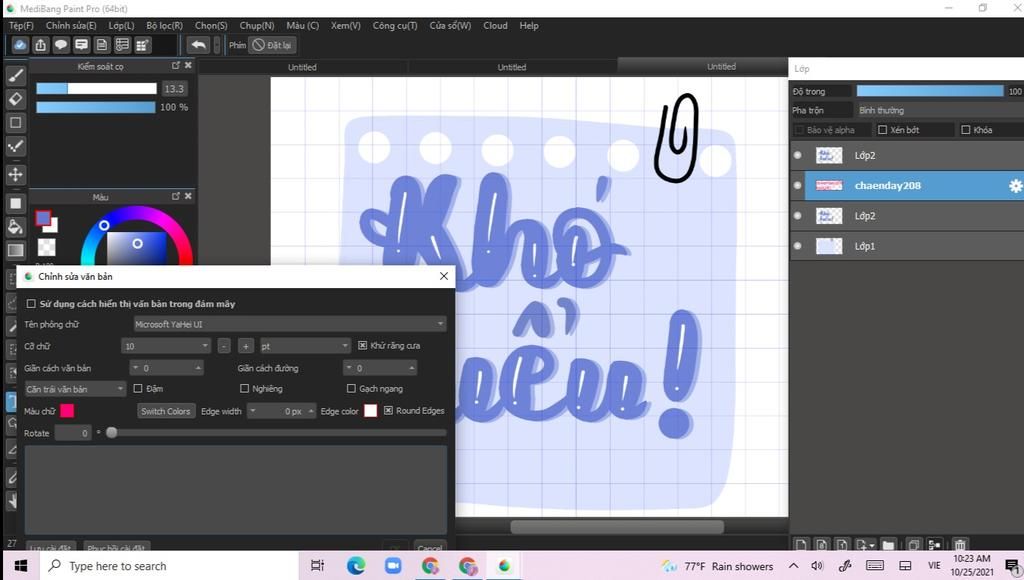Image resolution: width=1024 pixels, height=580 pixels.
Task: Click the text input area in dialog
Action: coord(236,490)
